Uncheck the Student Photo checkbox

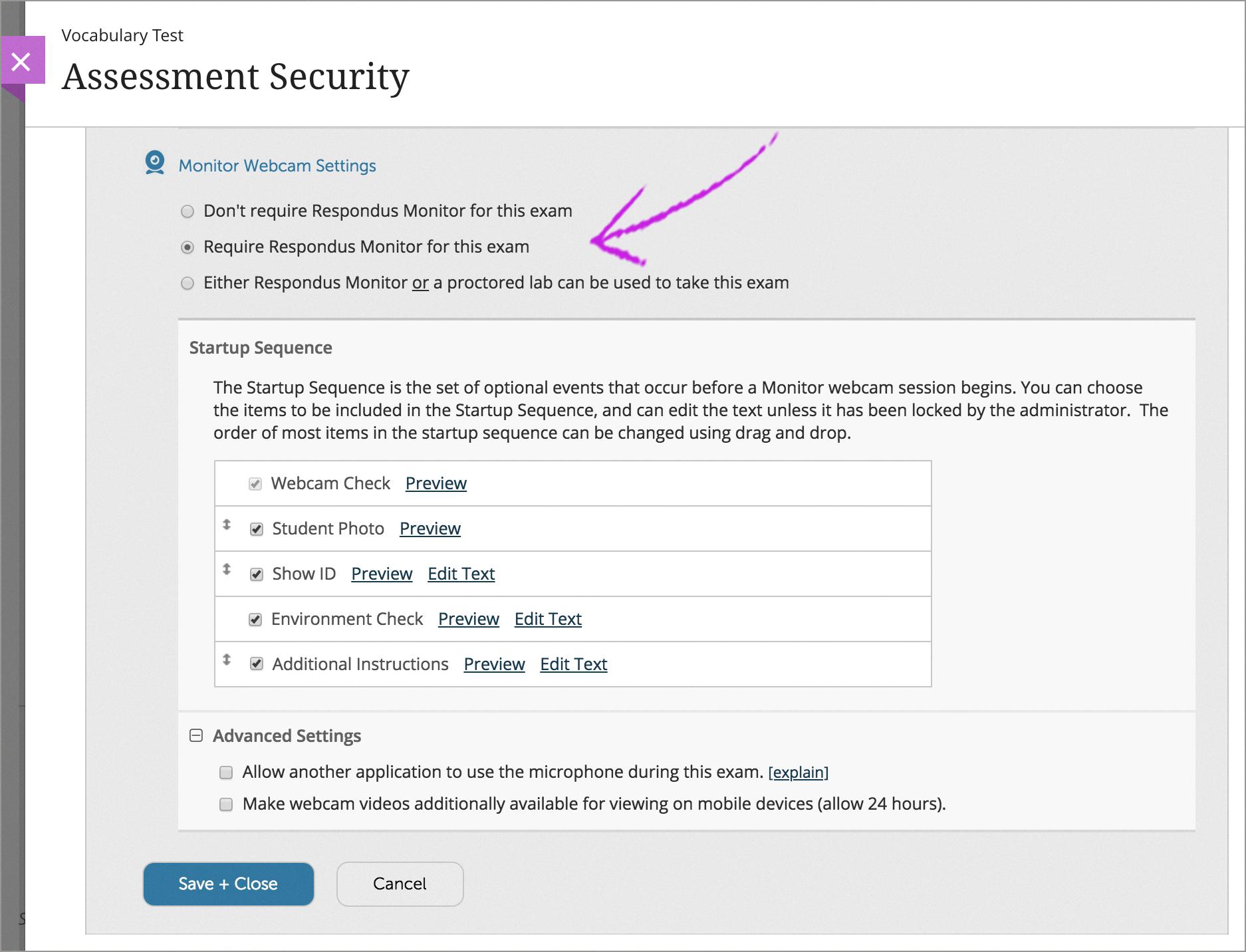(x=257, y=529)
